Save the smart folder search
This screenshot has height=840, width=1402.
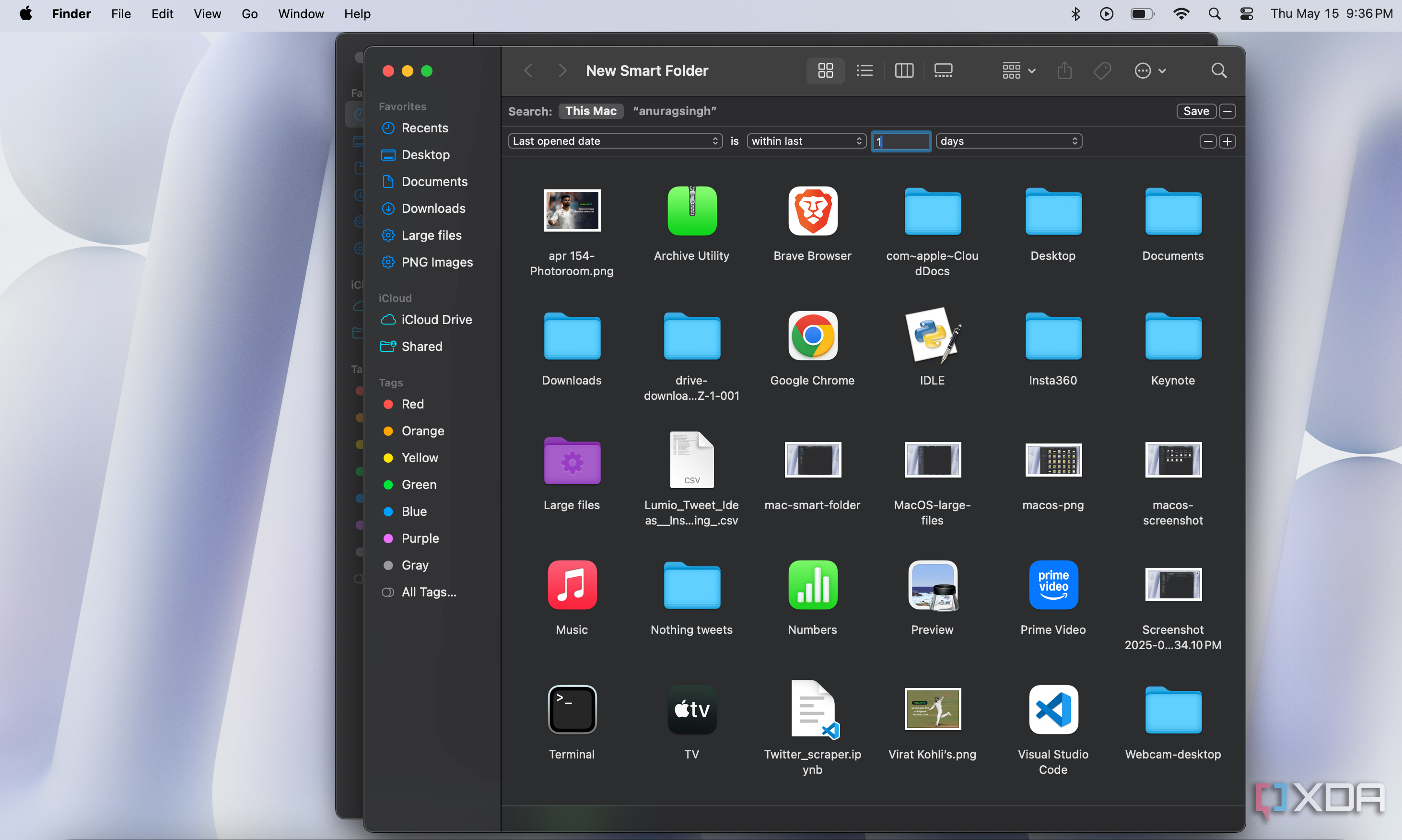coord(1195,111)
